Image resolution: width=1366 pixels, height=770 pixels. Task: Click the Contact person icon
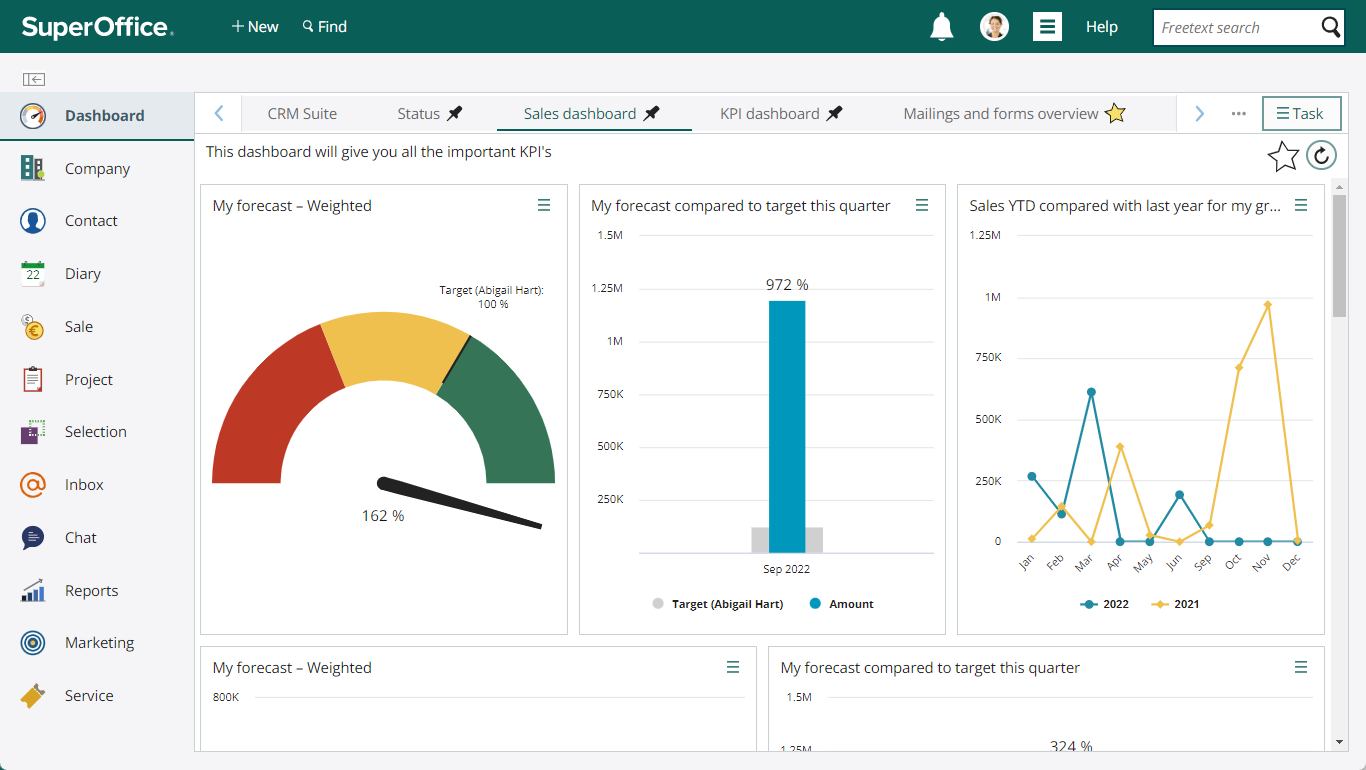33,221
